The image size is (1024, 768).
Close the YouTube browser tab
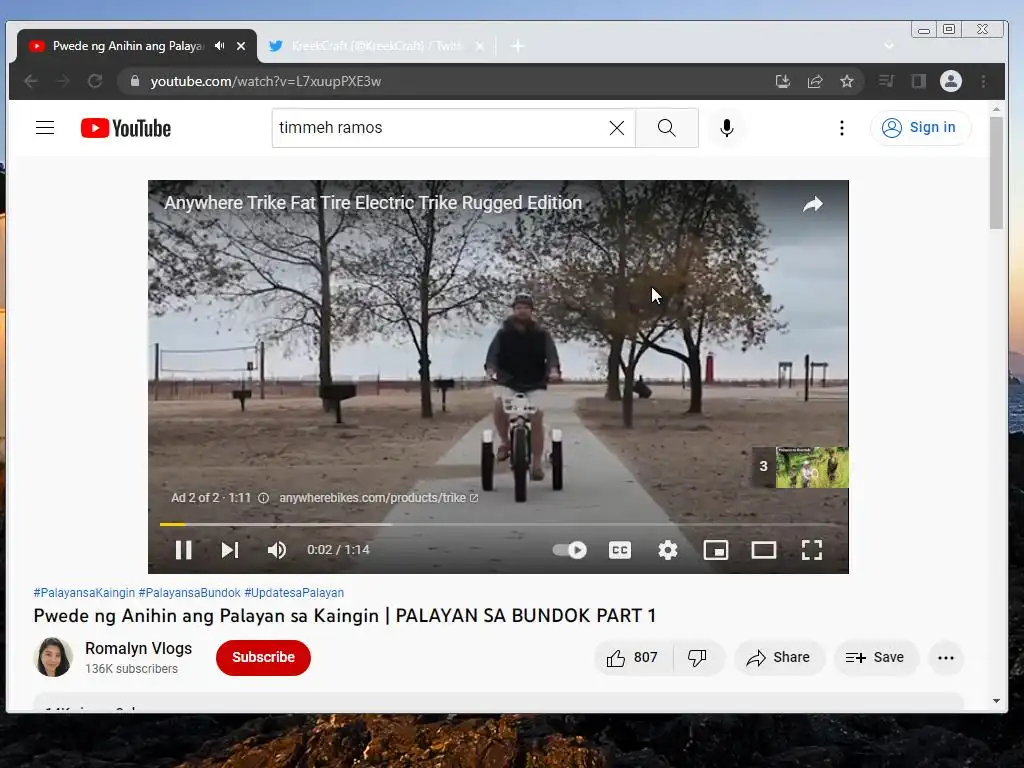click(241, 46)
